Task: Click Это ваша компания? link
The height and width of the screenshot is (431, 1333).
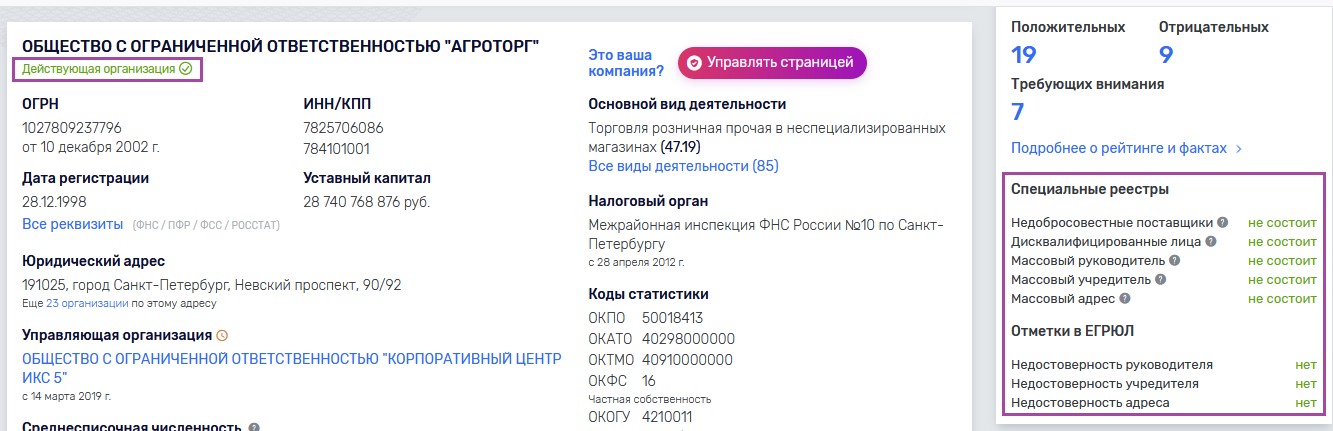Action: click(x=627, y=62)
